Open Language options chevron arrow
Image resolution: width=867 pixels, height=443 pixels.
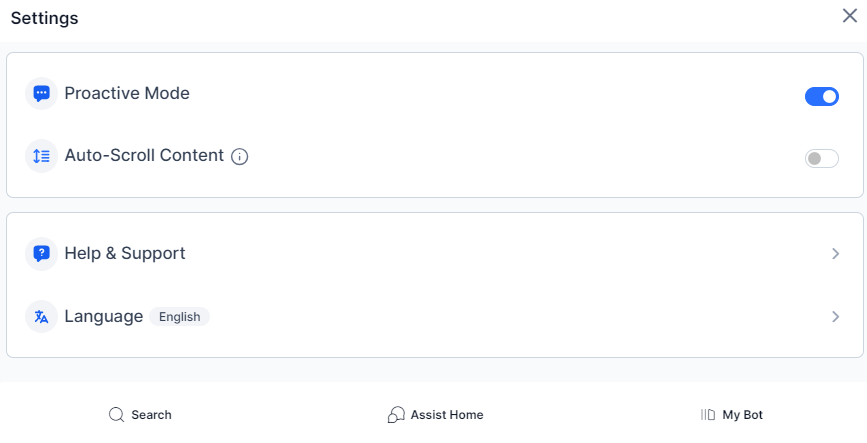tap(835, 317)
